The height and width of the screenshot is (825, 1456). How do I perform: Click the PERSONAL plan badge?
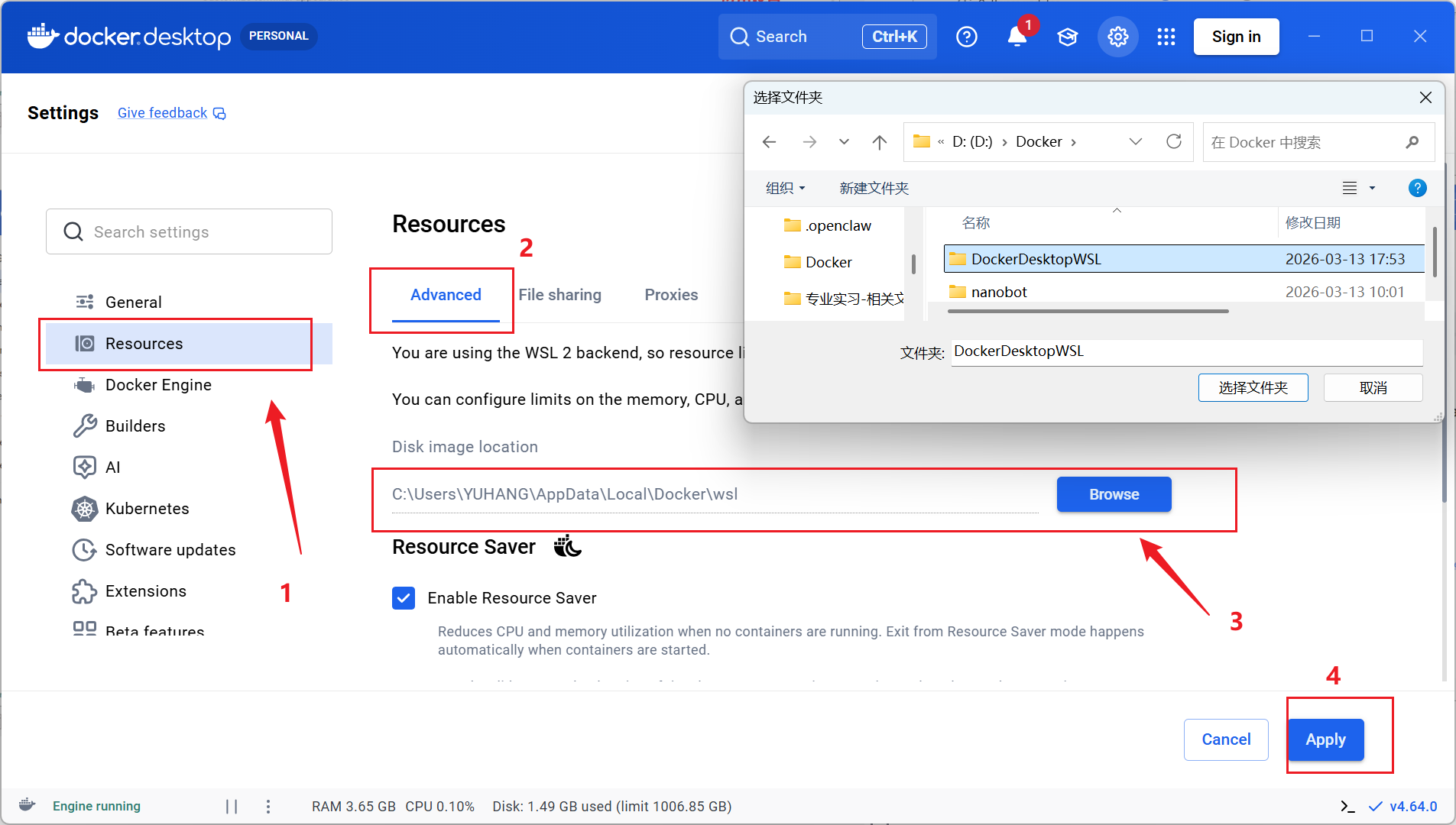click(278, 36)
